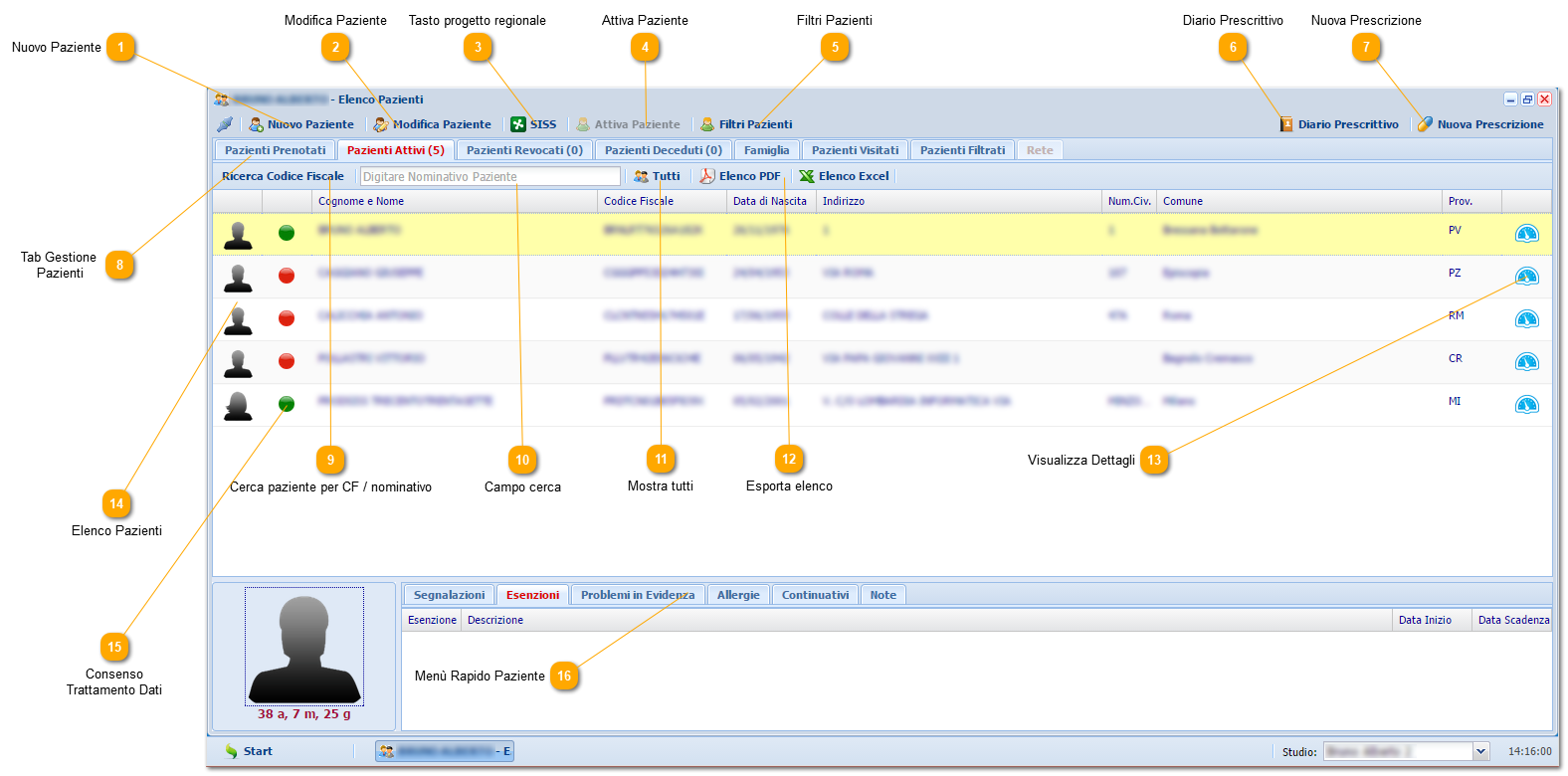View details icon for MI row patient
The height and width of the screenshot is (776, 1568).
1527,405
